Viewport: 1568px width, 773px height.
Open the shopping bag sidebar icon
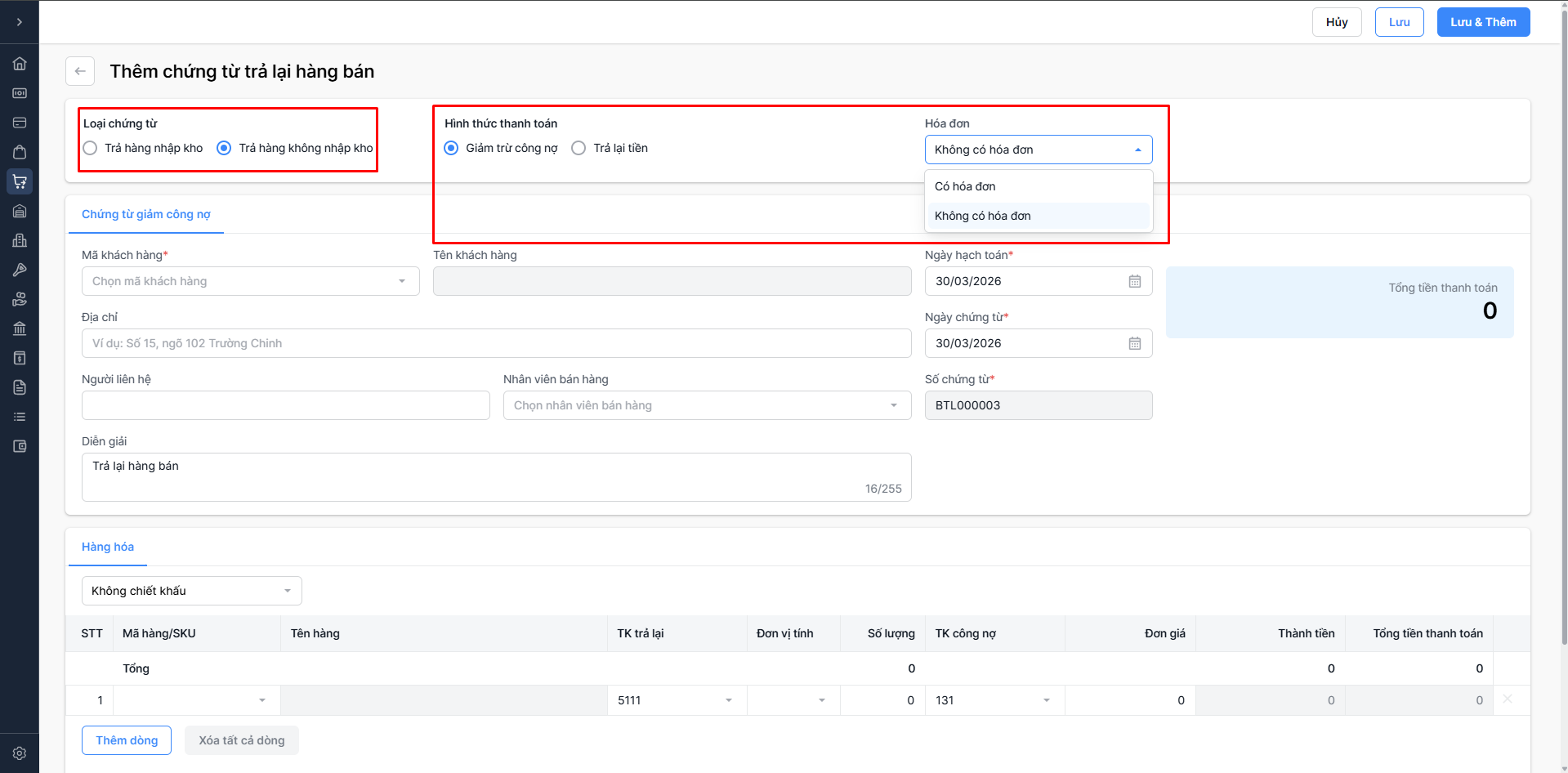(x=20, y=152)
